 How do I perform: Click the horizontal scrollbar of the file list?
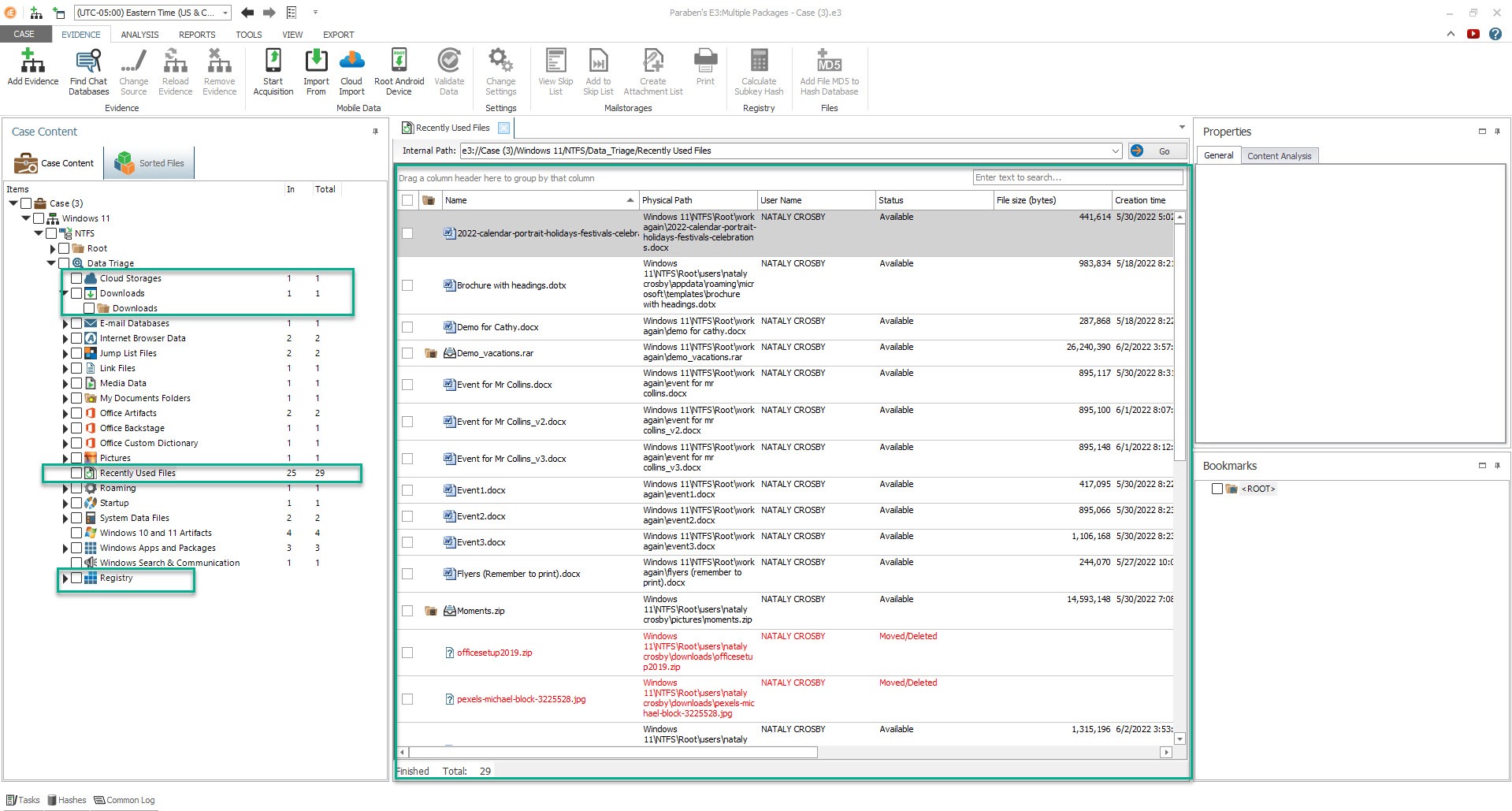coord(613,753)
